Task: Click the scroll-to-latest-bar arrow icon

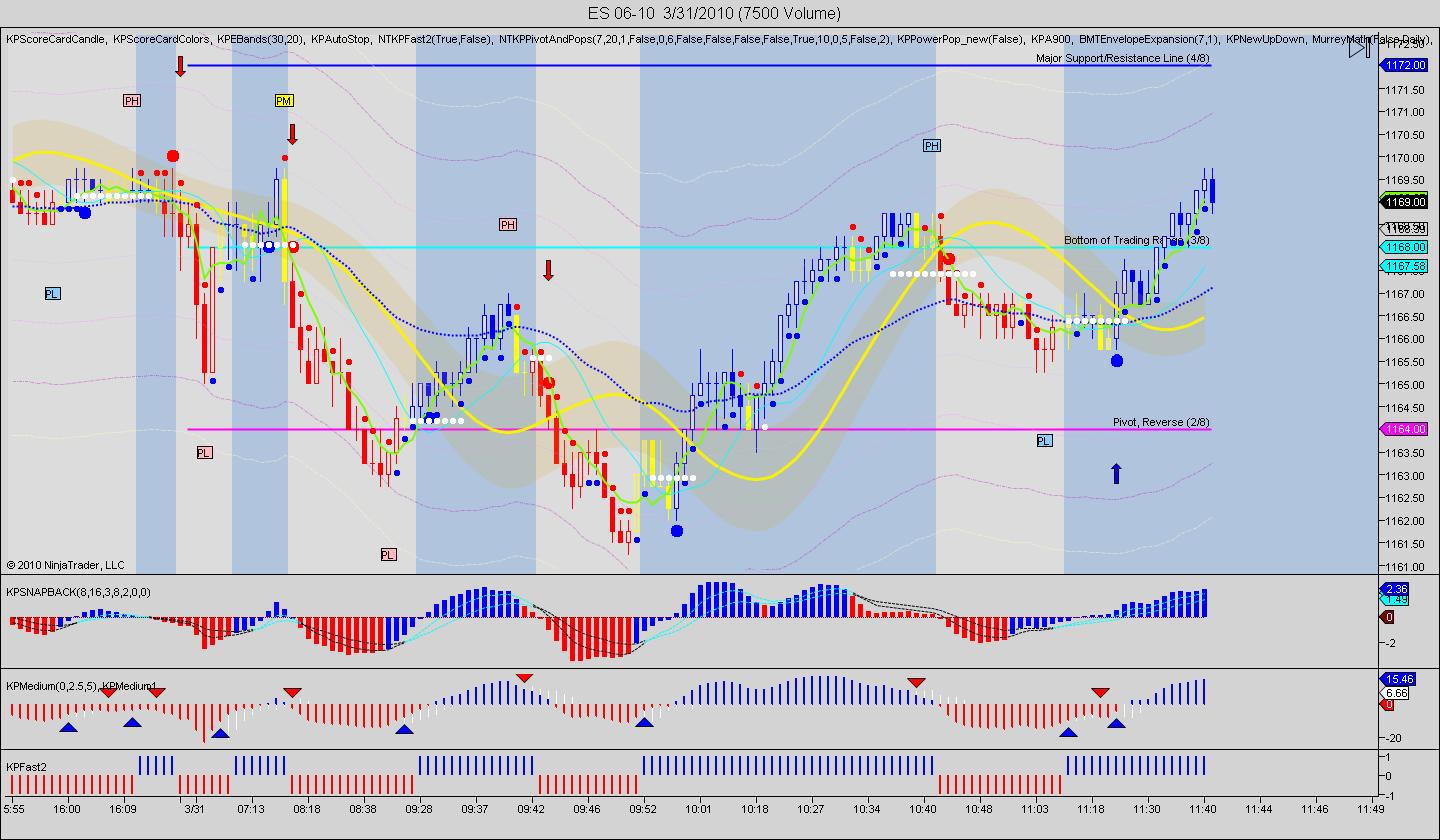Action: (1359, 48)
